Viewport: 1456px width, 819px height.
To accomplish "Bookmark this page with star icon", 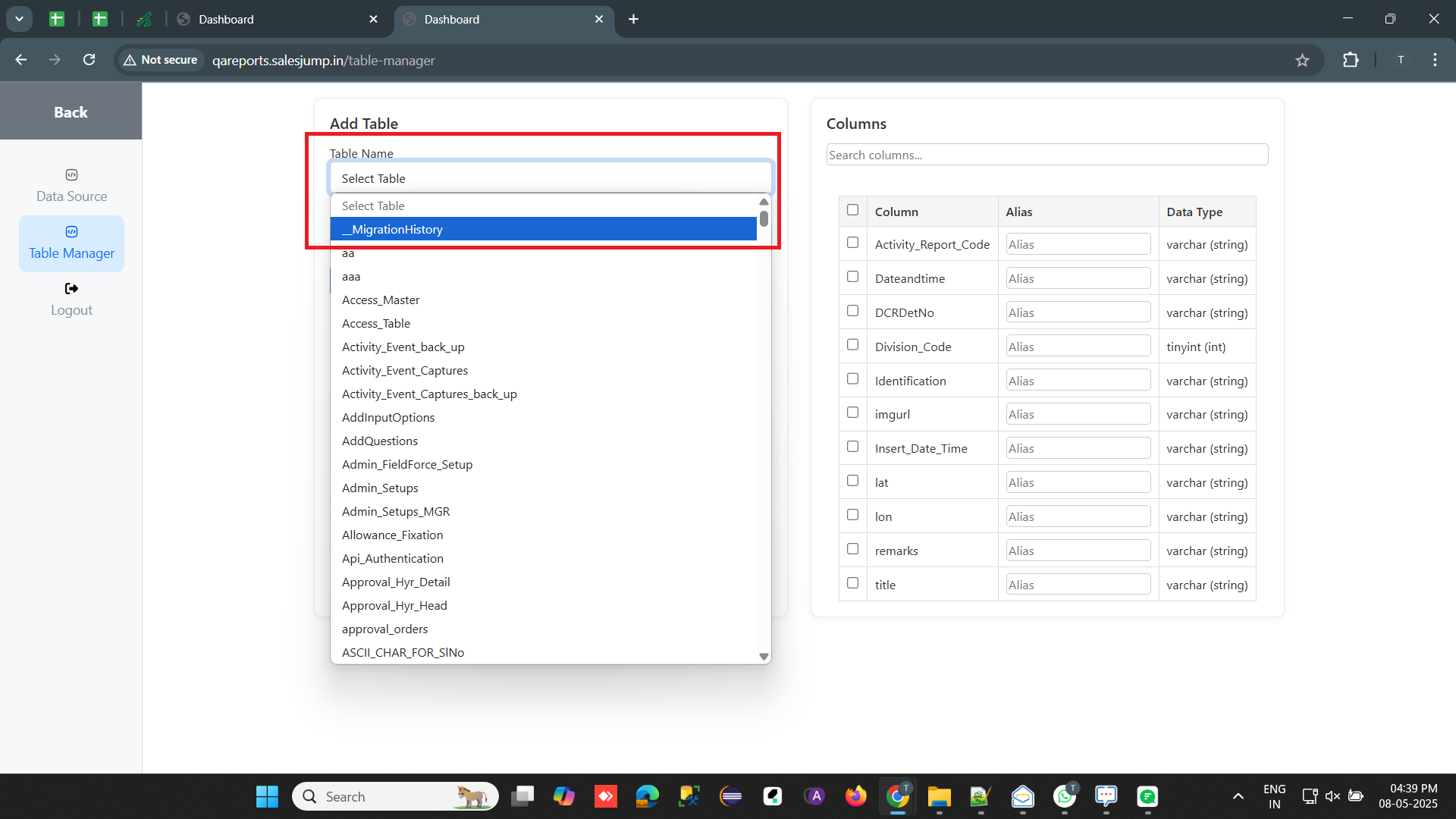I will 1302,61.
